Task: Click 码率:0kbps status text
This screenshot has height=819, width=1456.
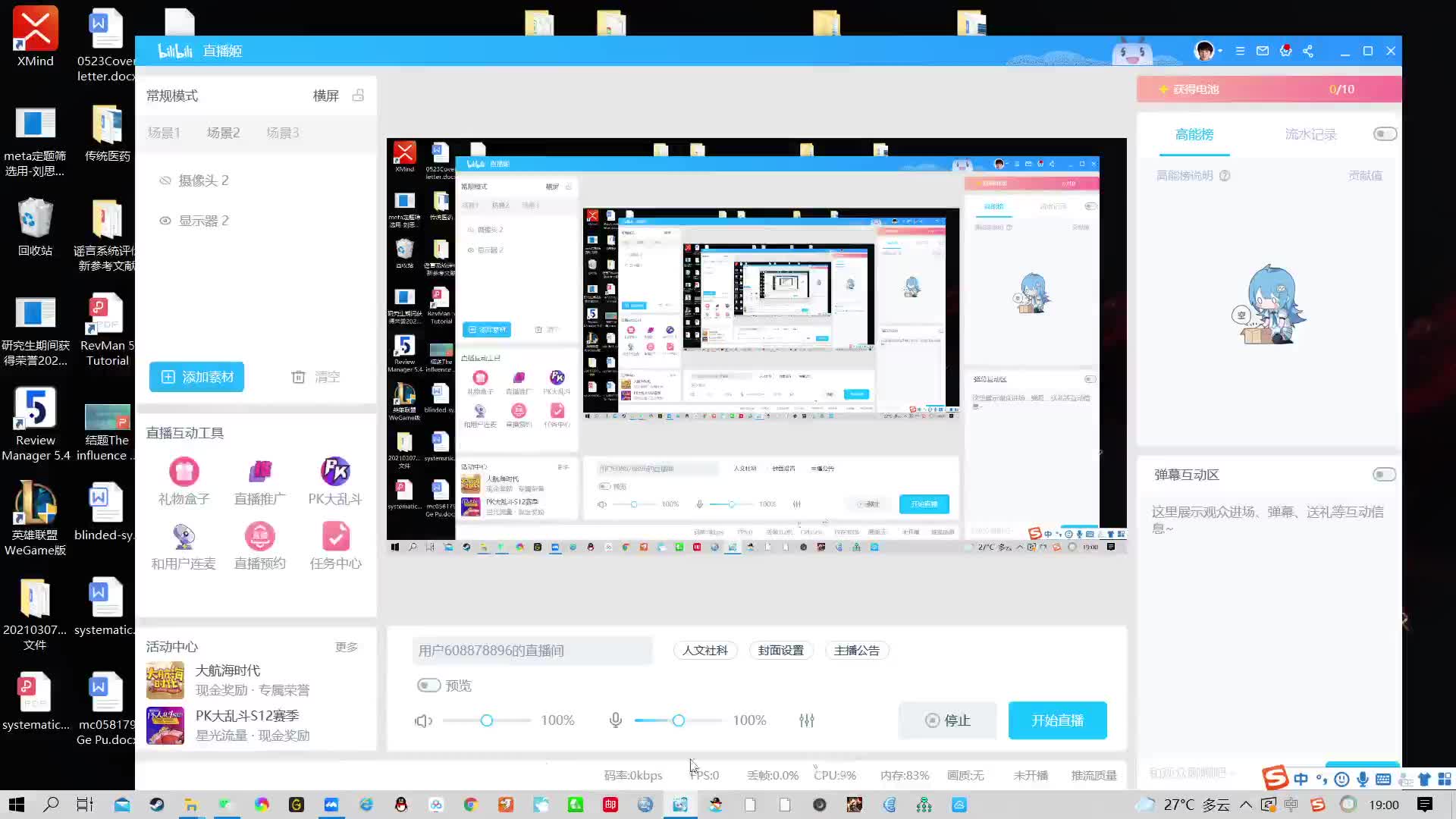Action: (x=633, y=775)
